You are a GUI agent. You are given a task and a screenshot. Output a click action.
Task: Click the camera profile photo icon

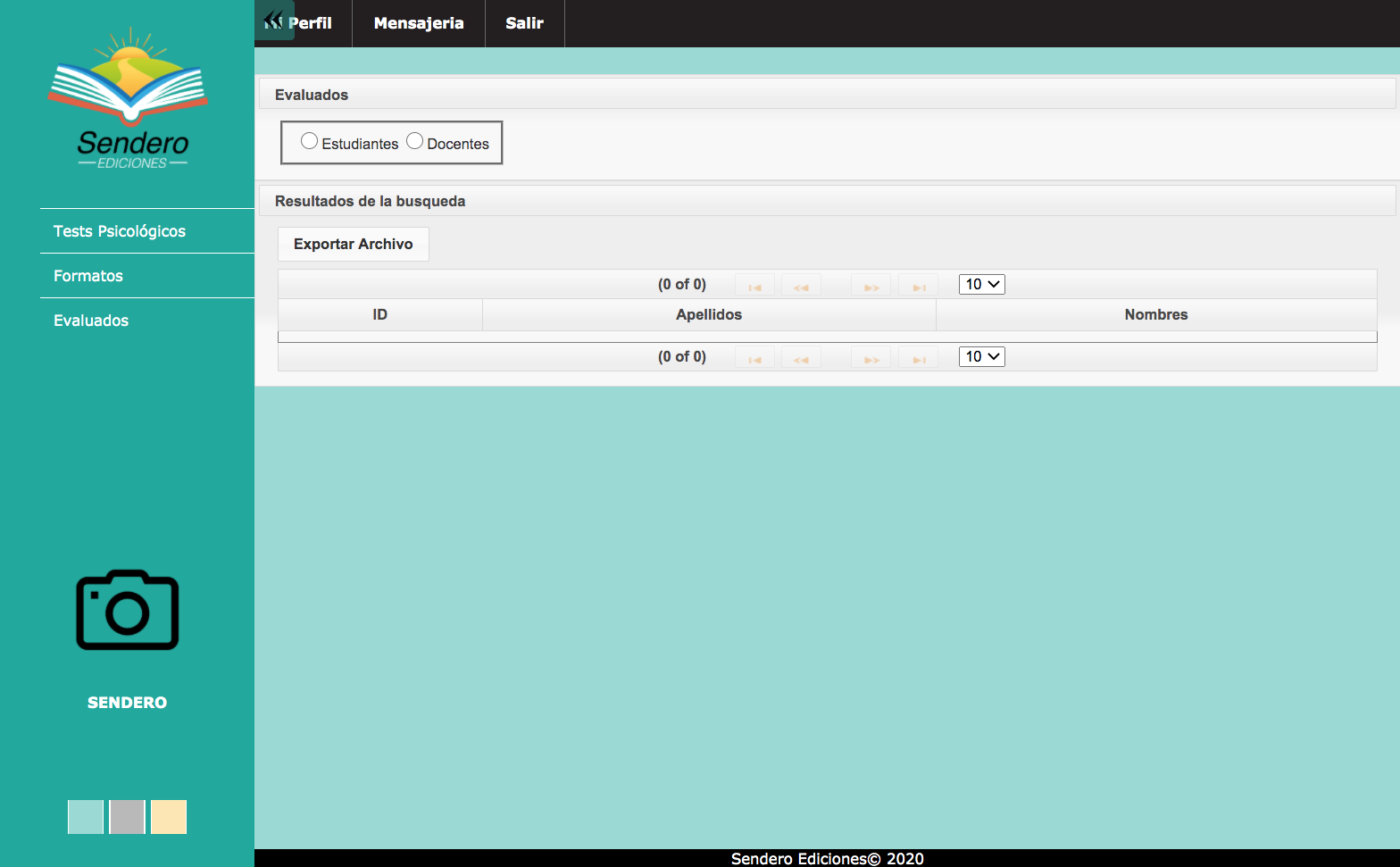(x=128, y=610)
